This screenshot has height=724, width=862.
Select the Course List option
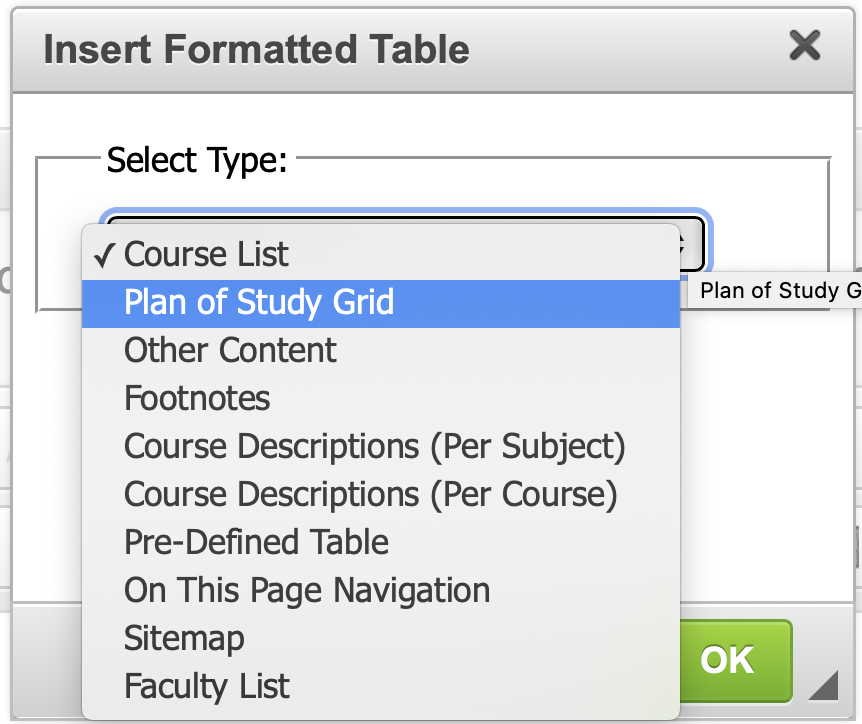point(206,255)
